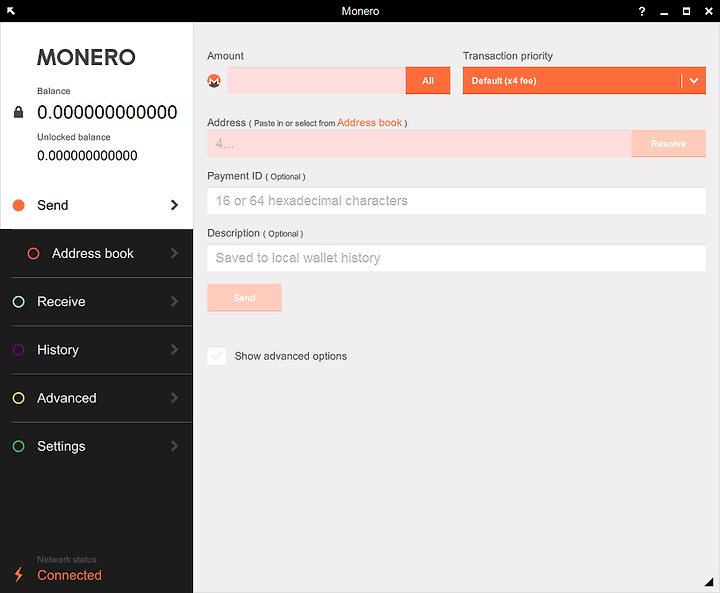Click the chevron next to Advanced
Image resolution: width=720 pixels, height=593 pixels.
coord(174,398)
